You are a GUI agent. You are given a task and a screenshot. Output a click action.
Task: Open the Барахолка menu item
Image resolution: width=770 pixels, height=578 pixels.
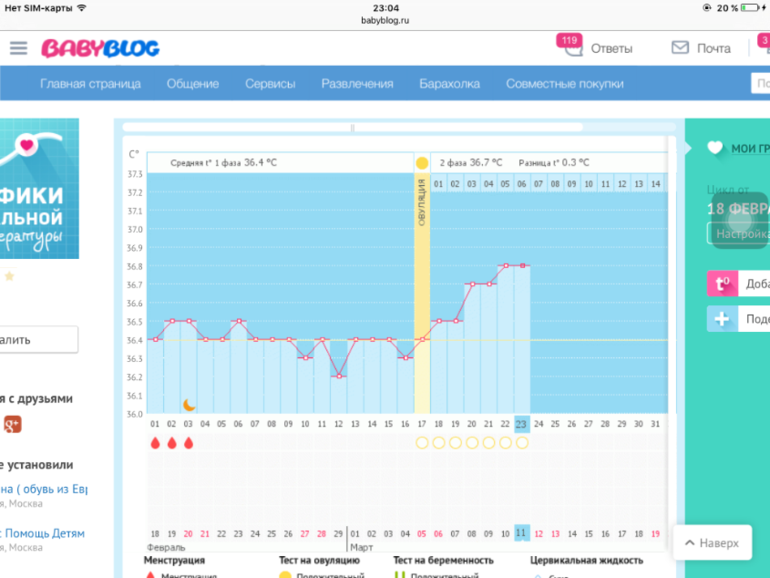coord(449,84)
